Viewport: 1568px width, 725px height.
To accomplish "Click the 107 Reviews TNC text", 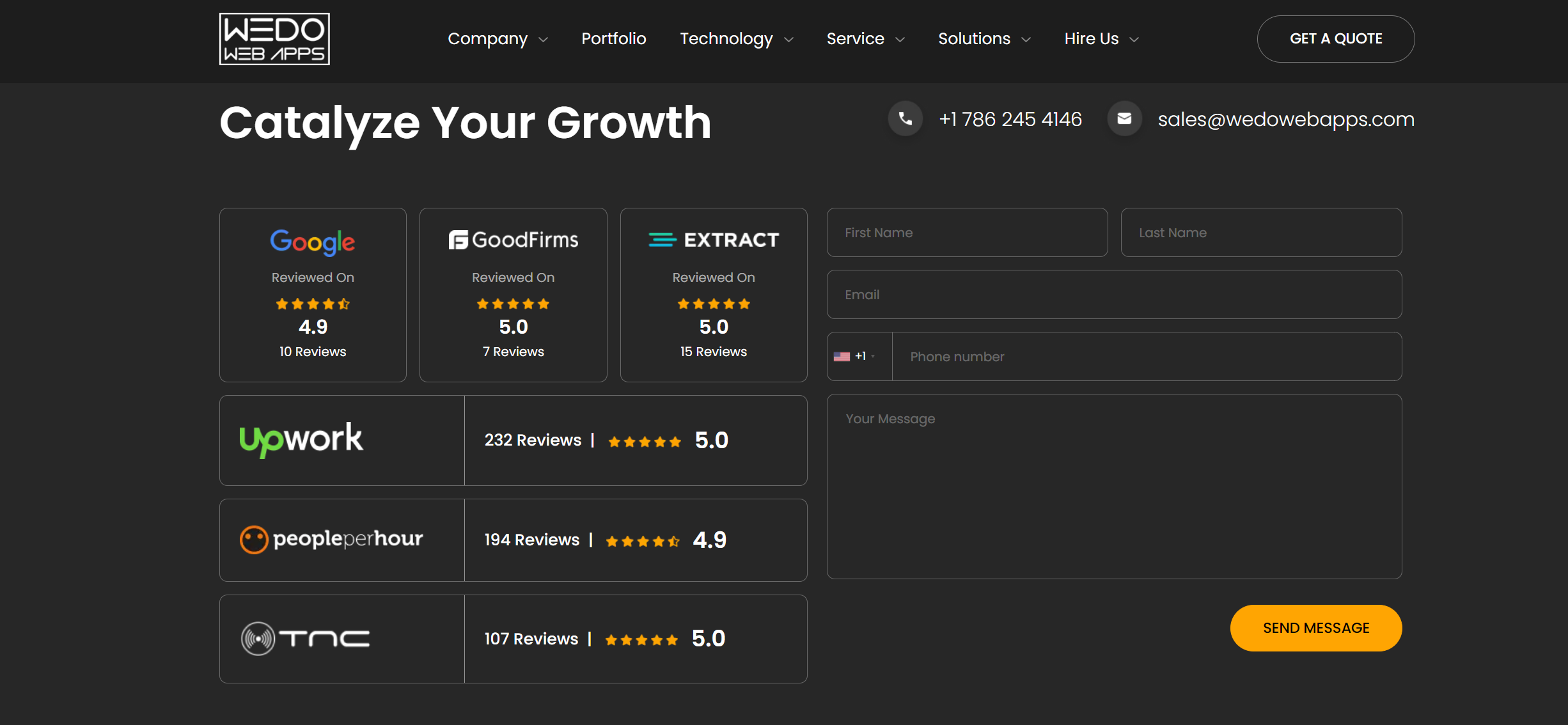I will click(531, 639).
